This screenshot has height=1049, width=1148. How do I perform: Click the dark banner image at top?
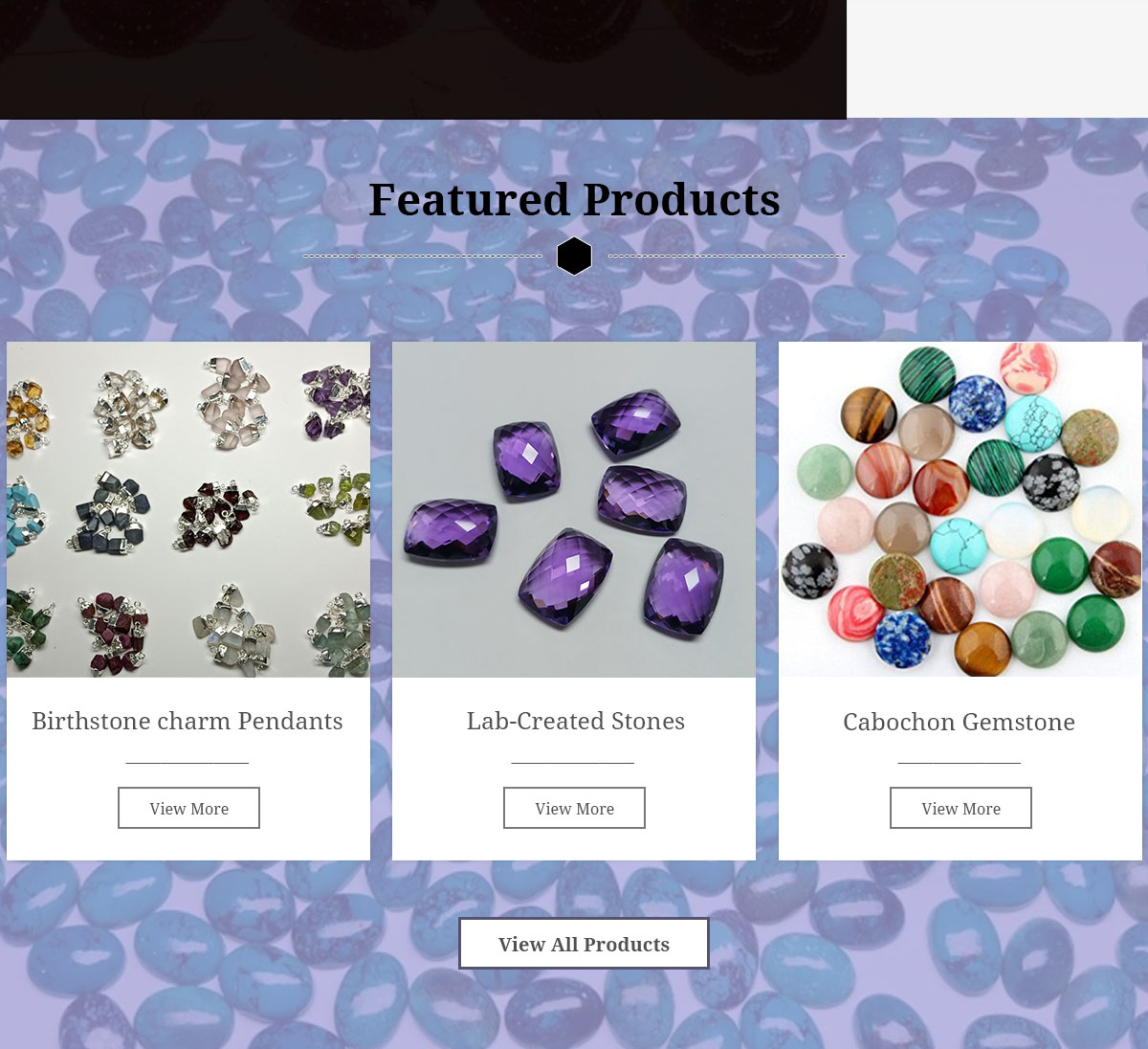coord(423,59)
